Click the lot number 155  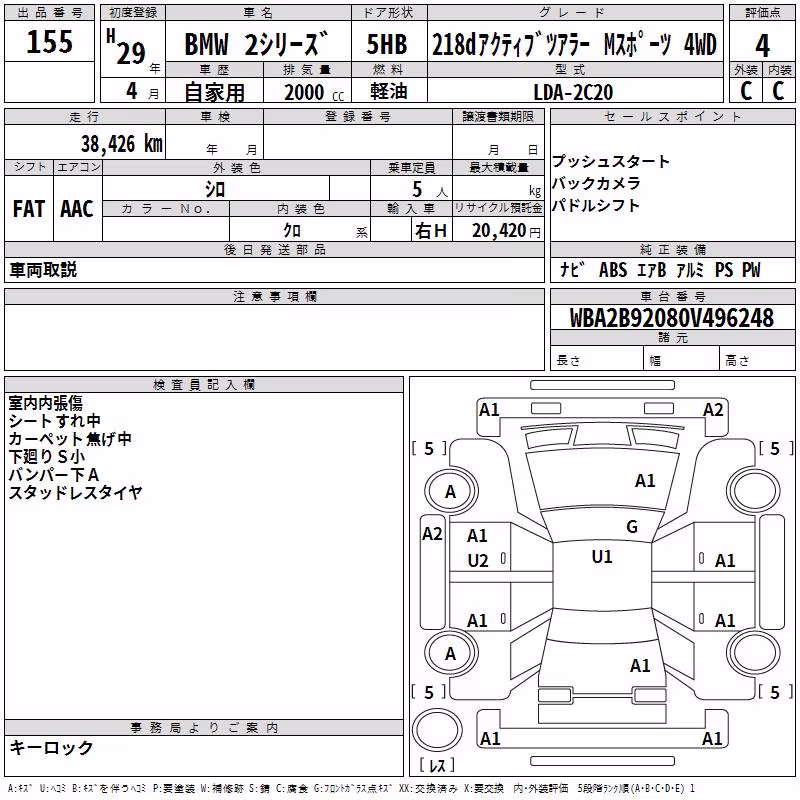[49, 42]
